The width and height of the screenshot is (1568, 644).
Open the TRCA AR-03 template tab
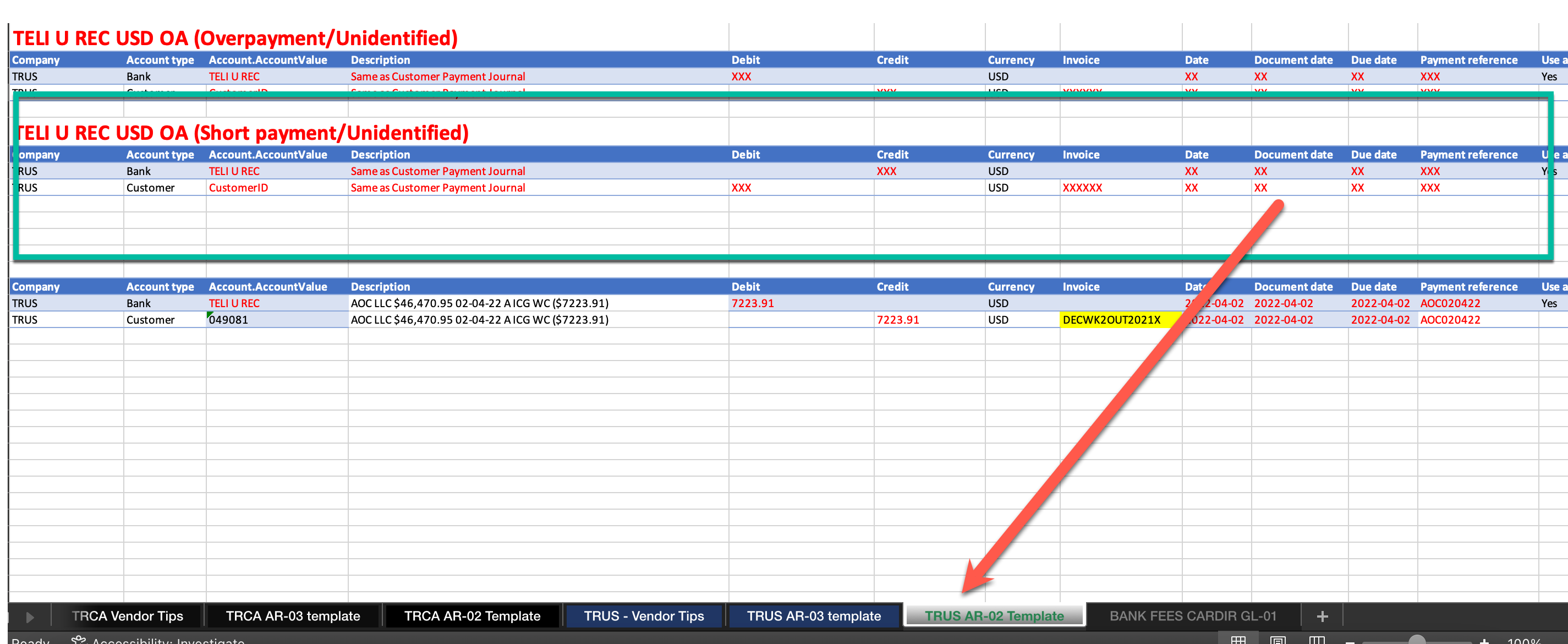point(293,616)
